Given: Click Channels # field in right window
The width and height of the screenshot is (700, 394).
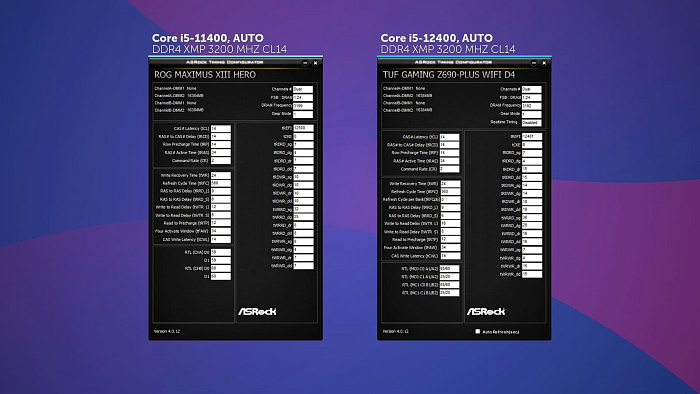Looking at the screenshot, I should [x=532, y=89].
